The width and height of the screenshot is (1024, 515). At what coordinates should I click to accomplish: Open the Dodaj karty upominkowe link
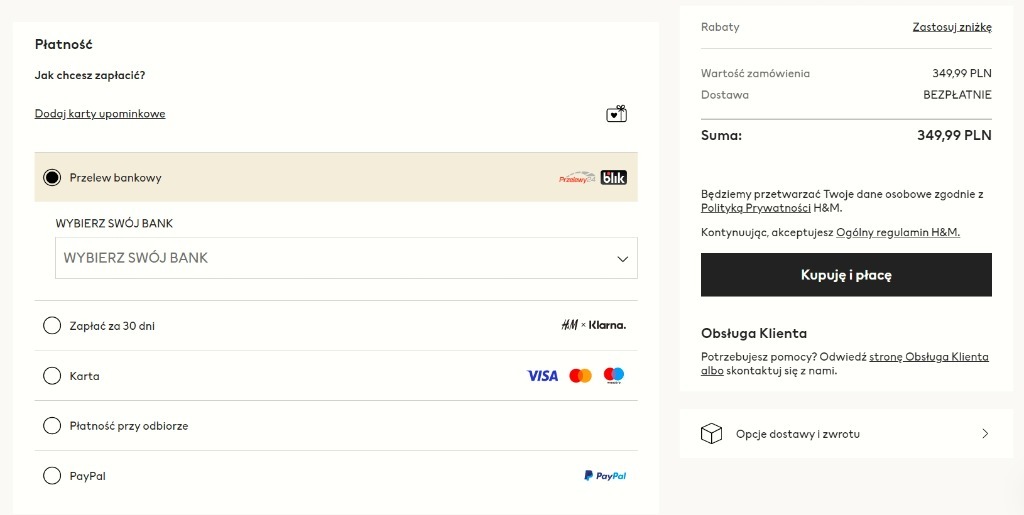(100, 114)
